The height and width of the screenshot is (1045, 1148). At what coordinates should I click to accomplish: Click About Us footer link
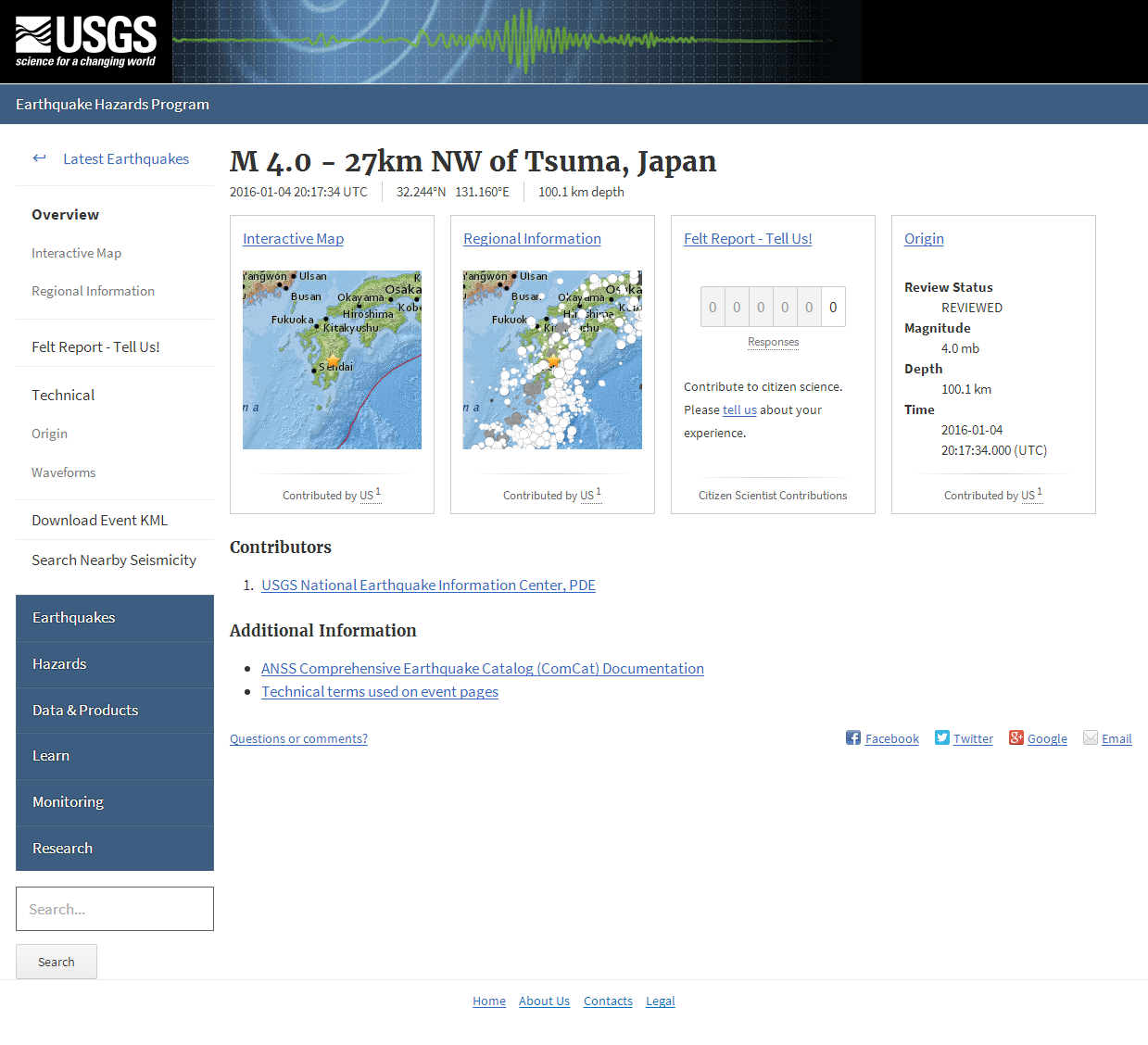544,1001
